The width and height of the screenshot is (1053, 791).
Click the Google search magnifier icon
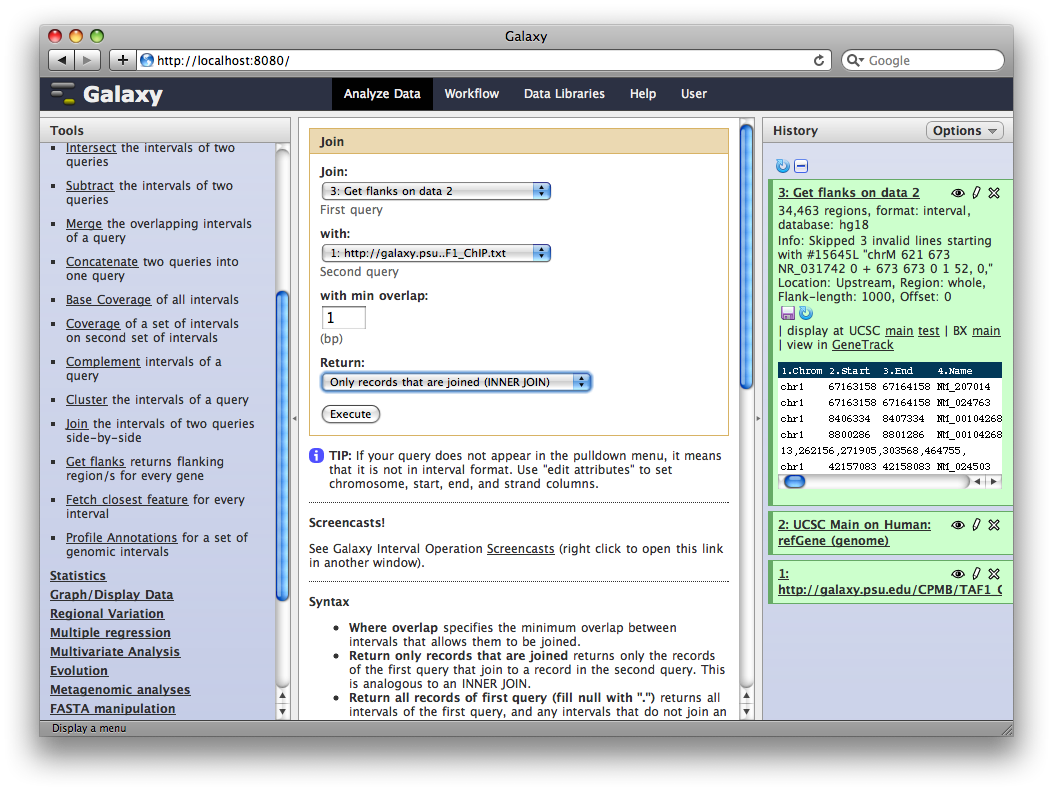coord(856,60)
